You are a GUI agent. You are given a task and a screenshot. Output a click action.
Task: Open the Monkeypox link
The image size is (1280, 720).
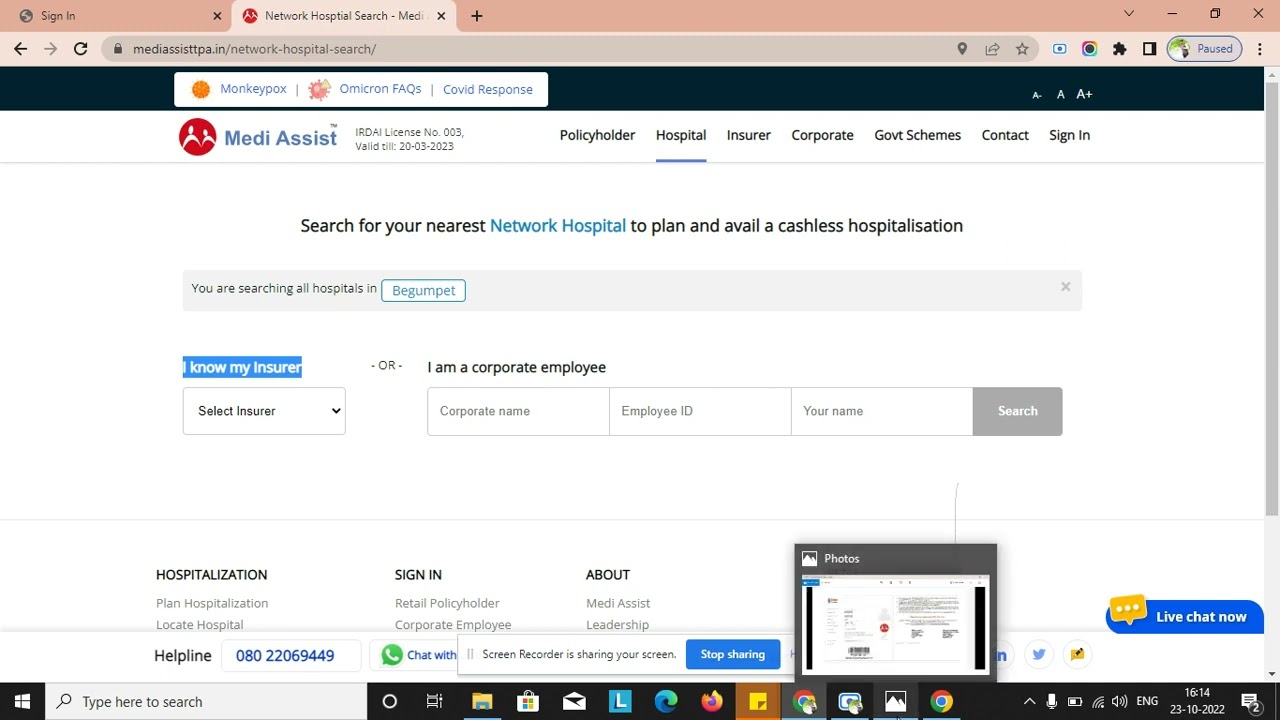point(253,89)
